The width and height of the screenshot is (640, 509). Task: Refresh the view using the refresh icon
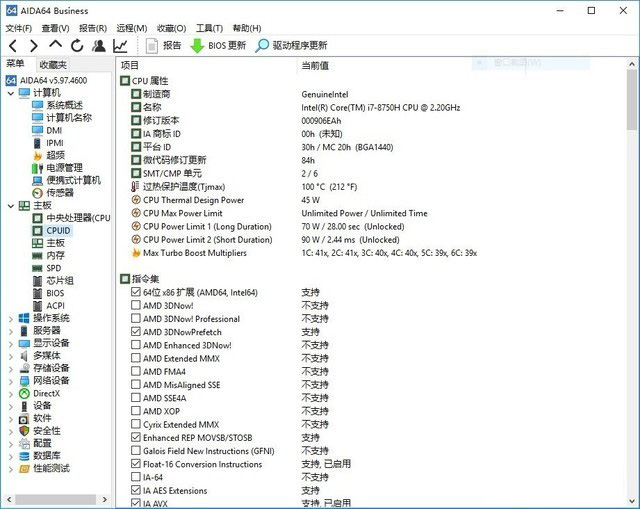(77, 46)
